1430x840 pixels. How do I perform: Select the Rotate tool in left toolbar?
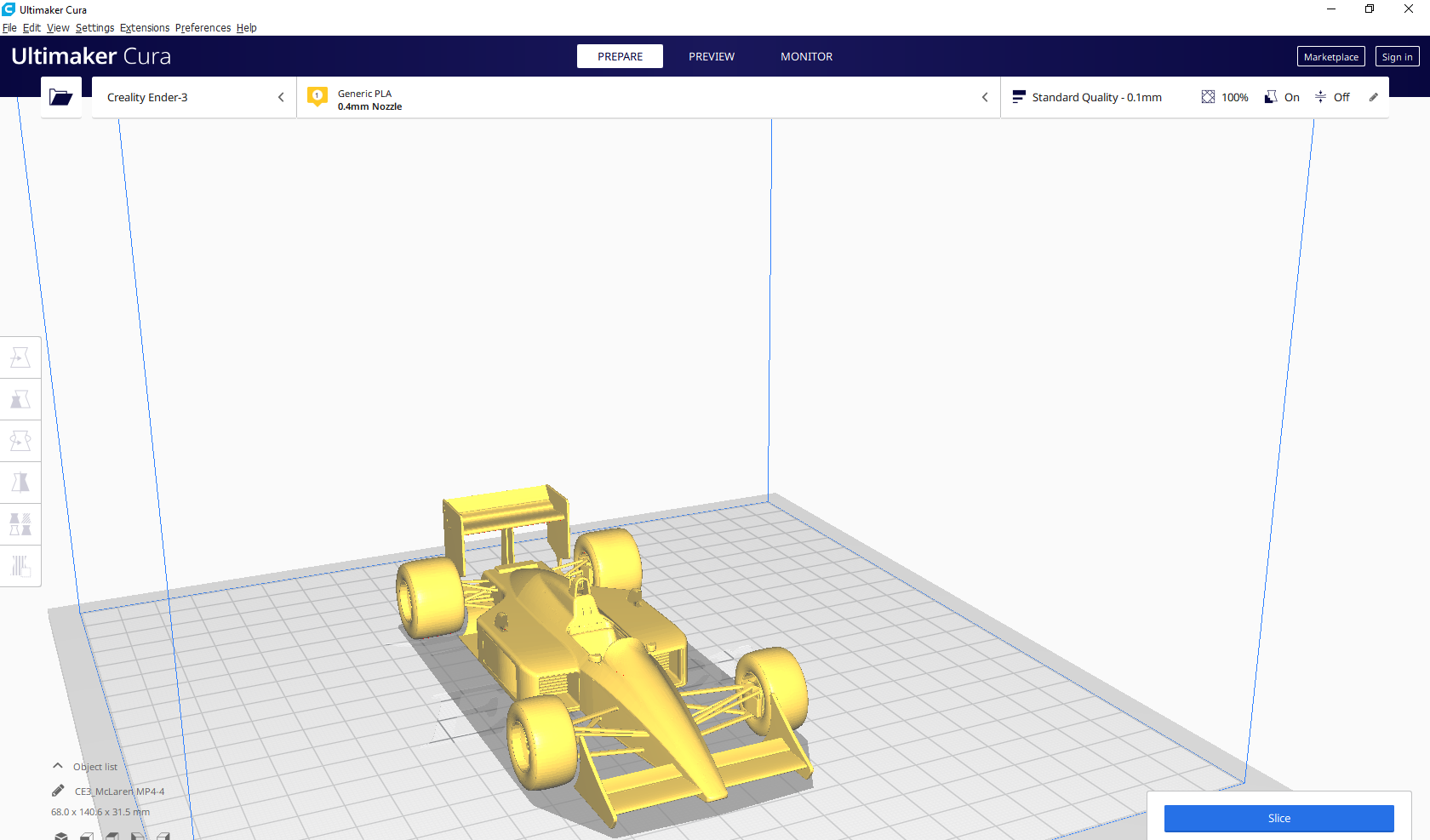20,441
